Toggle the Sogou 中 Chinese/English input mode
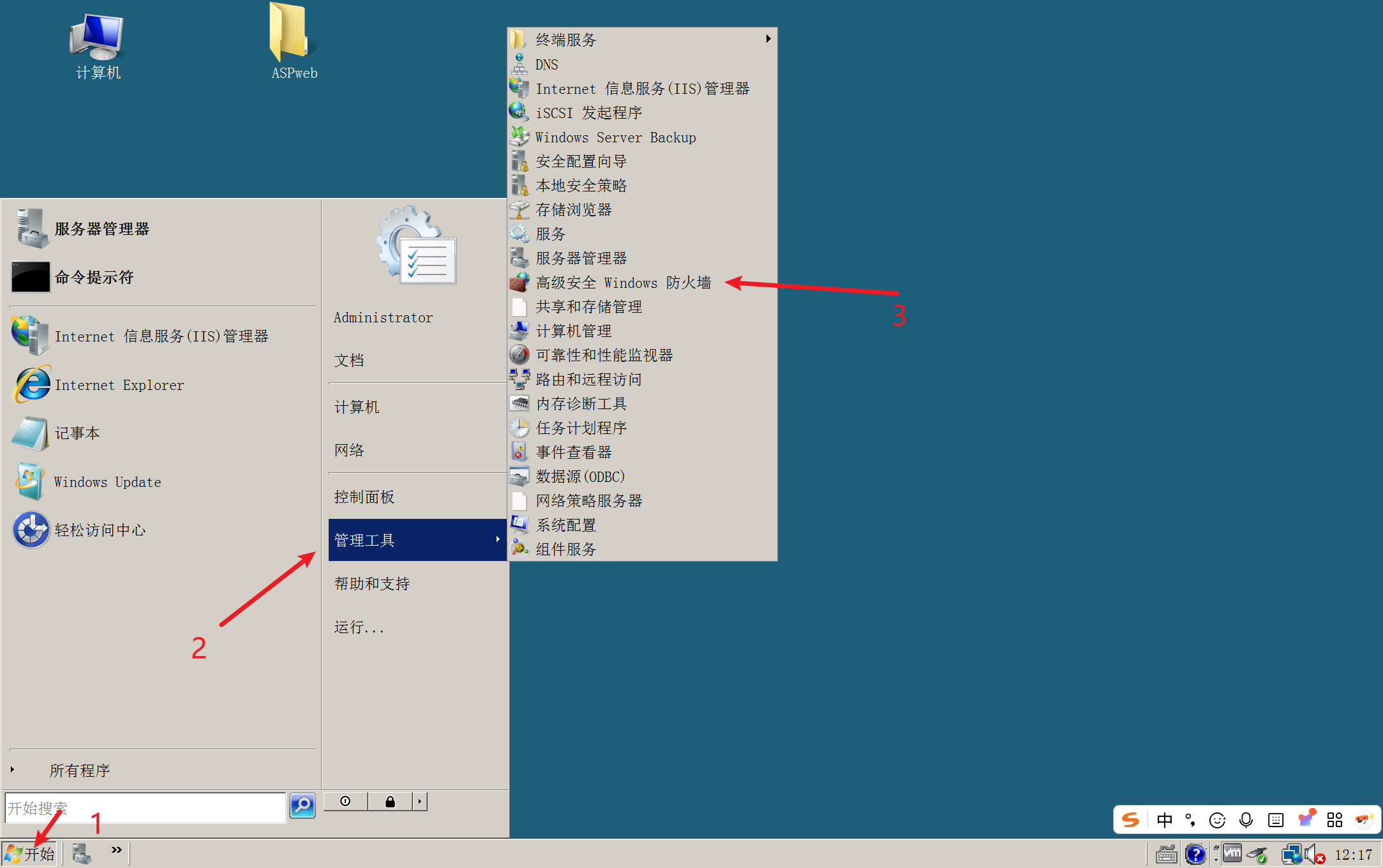This screenshot has height=868, width=1383. (1164, 819)
